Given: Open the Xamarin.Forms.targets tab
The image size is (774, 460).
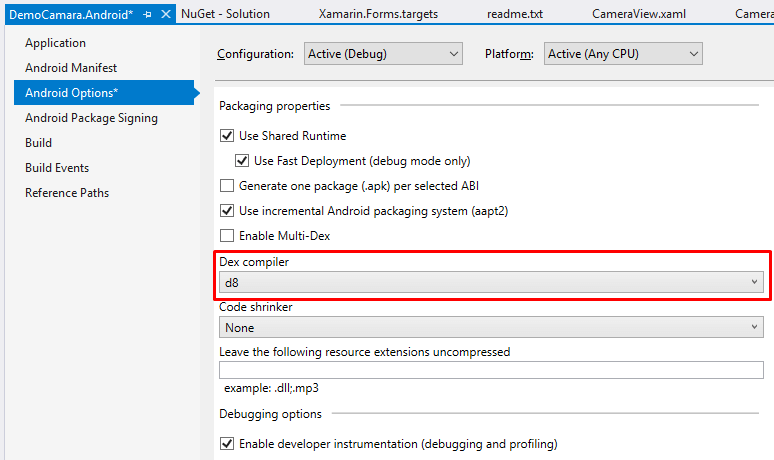Looking at the screenshot, I should 378,14.
